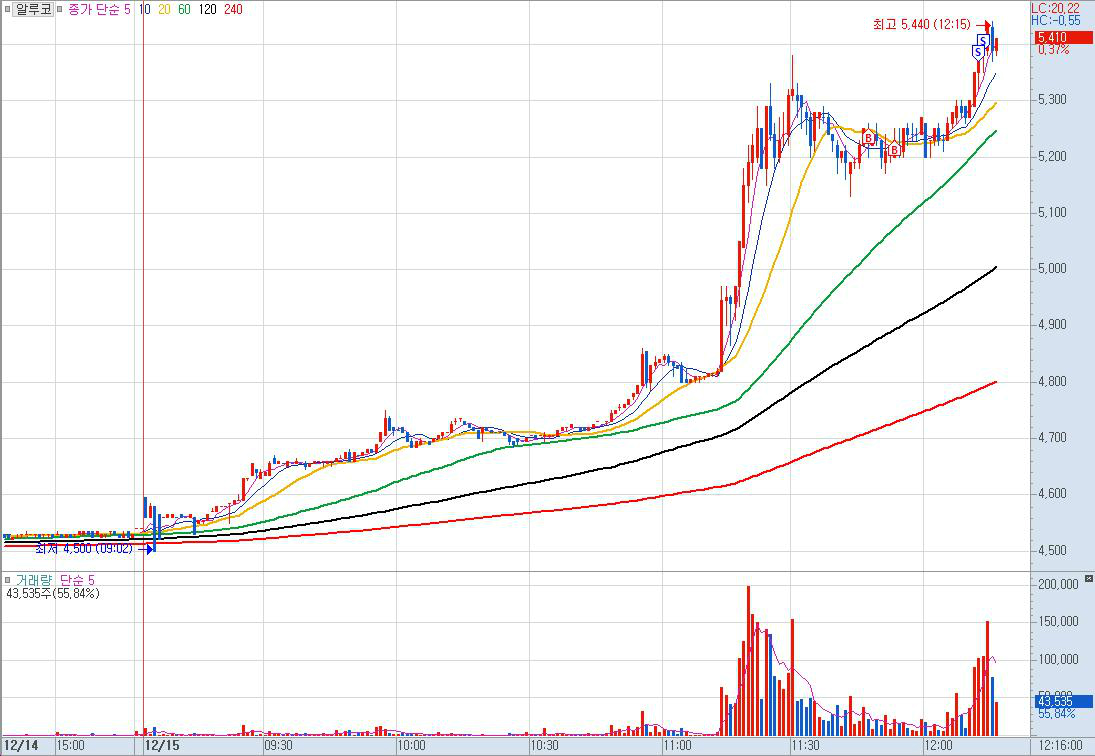Select the 60 moving average period label
Viewport: 1095px width, 756px height.
[184, 9]
